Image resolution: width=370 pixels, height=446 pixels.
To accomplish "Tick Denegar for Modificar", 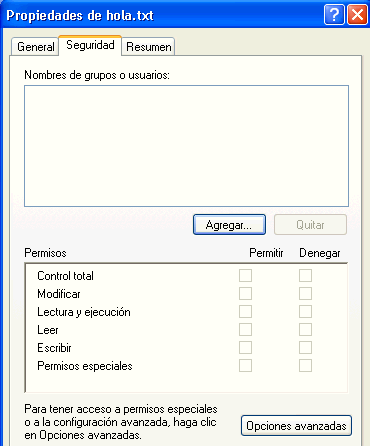I will pyautogui.click(x=305, y=294).
